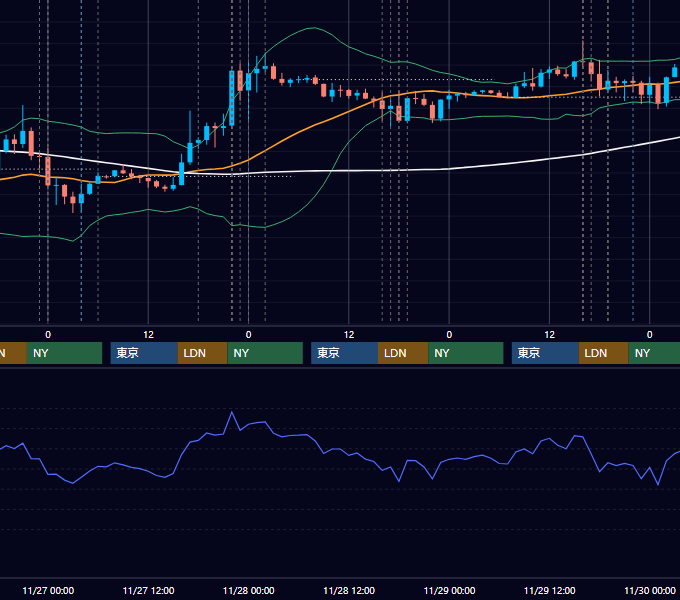Click the '11/28 00:00' date label
Viewport: 680px width, 600px height.
click(248, 590)
